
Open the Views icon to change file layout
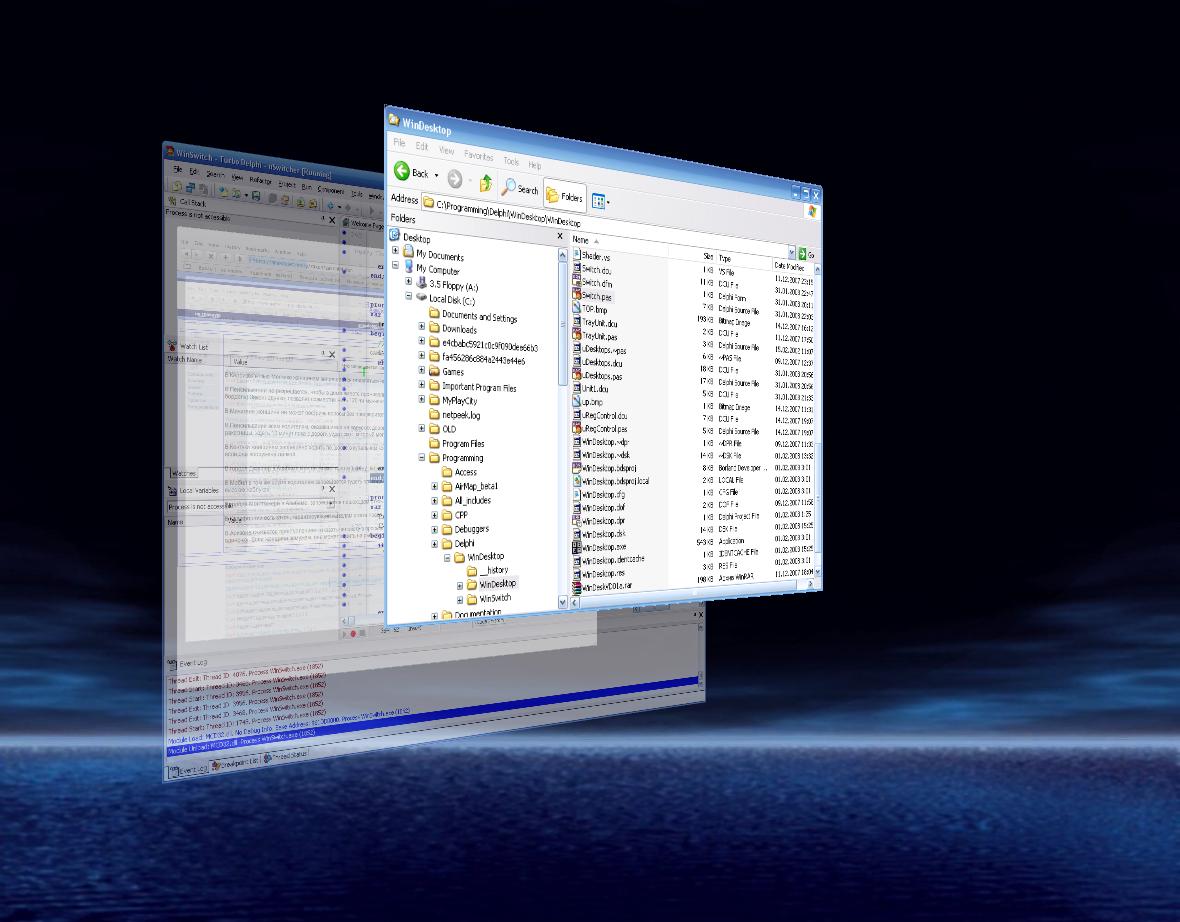(x=599, y=200)
